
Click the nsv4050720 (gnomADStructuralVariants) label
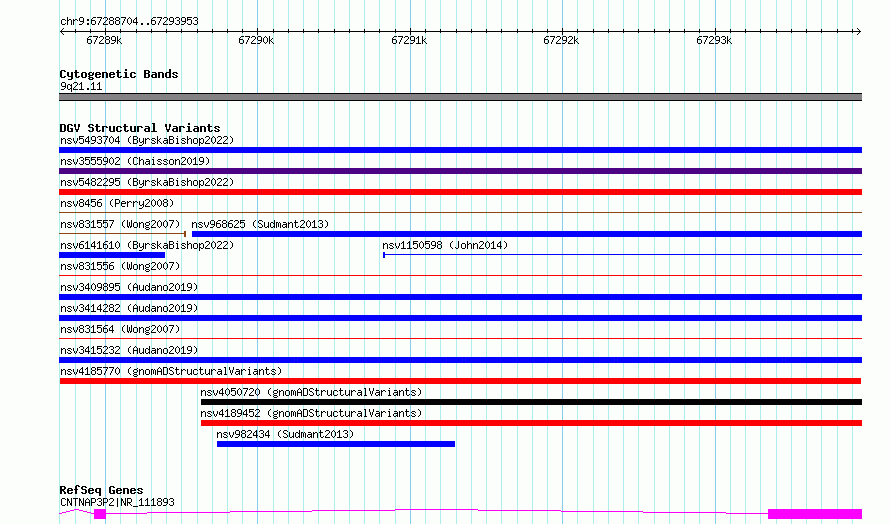tap(311, 392)
